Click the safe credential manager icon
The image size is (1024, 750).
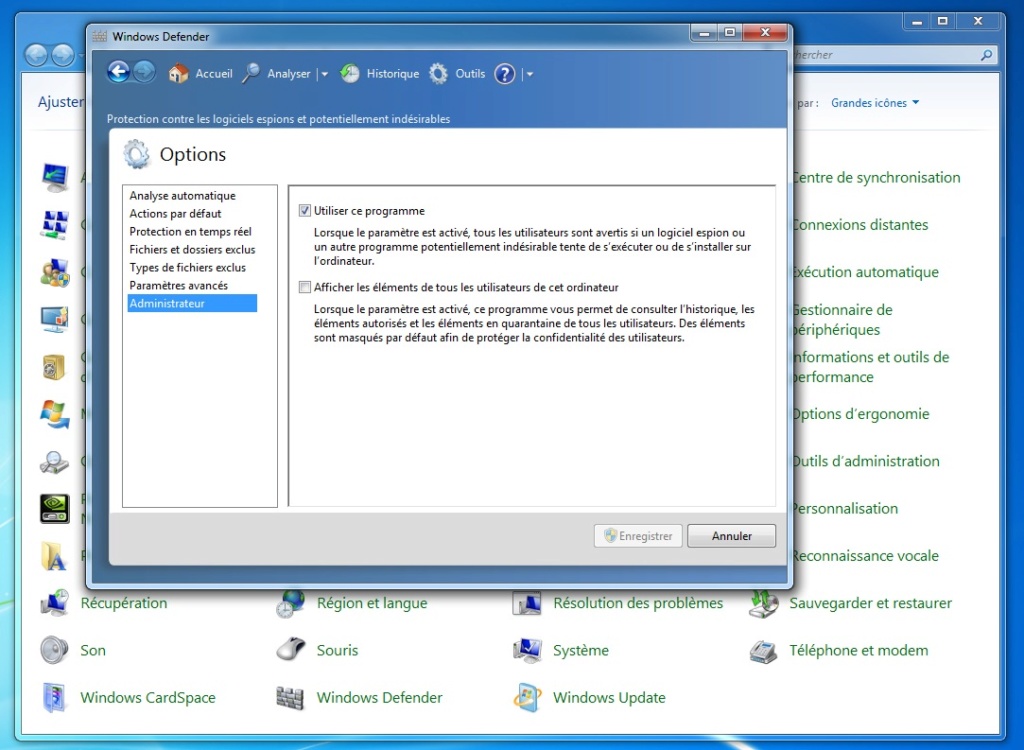click(x=54, y=367)
